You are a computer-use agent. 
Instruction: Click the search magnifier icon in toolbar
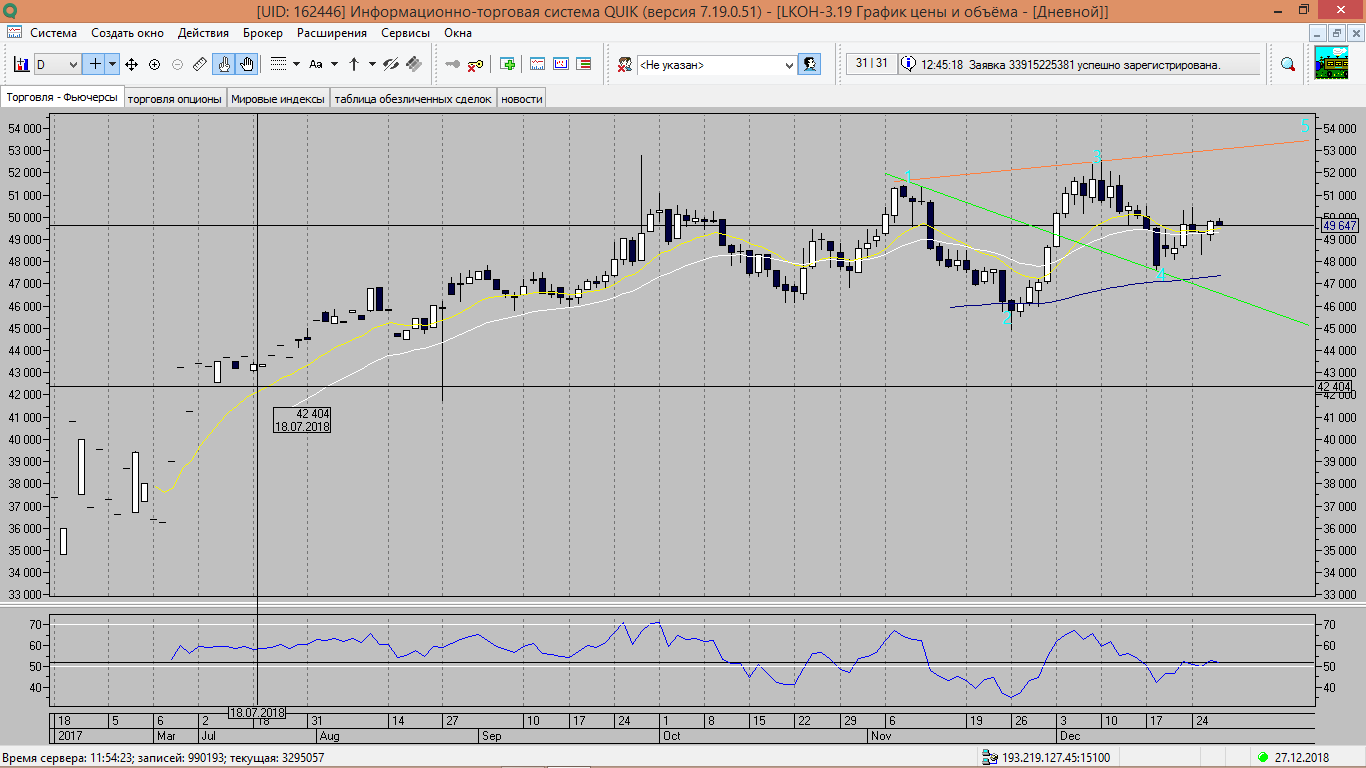(1288, 65)
